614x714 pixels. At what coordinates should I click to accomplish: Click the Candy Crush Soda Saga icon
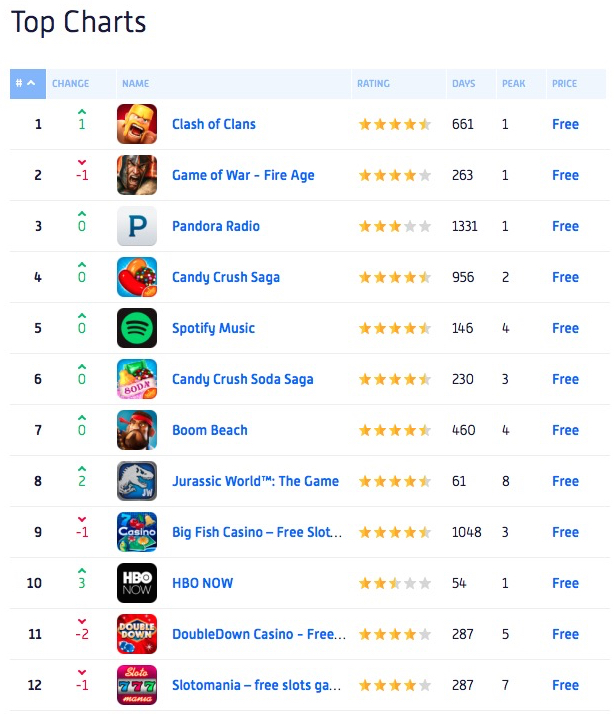[x=137, y=379]
